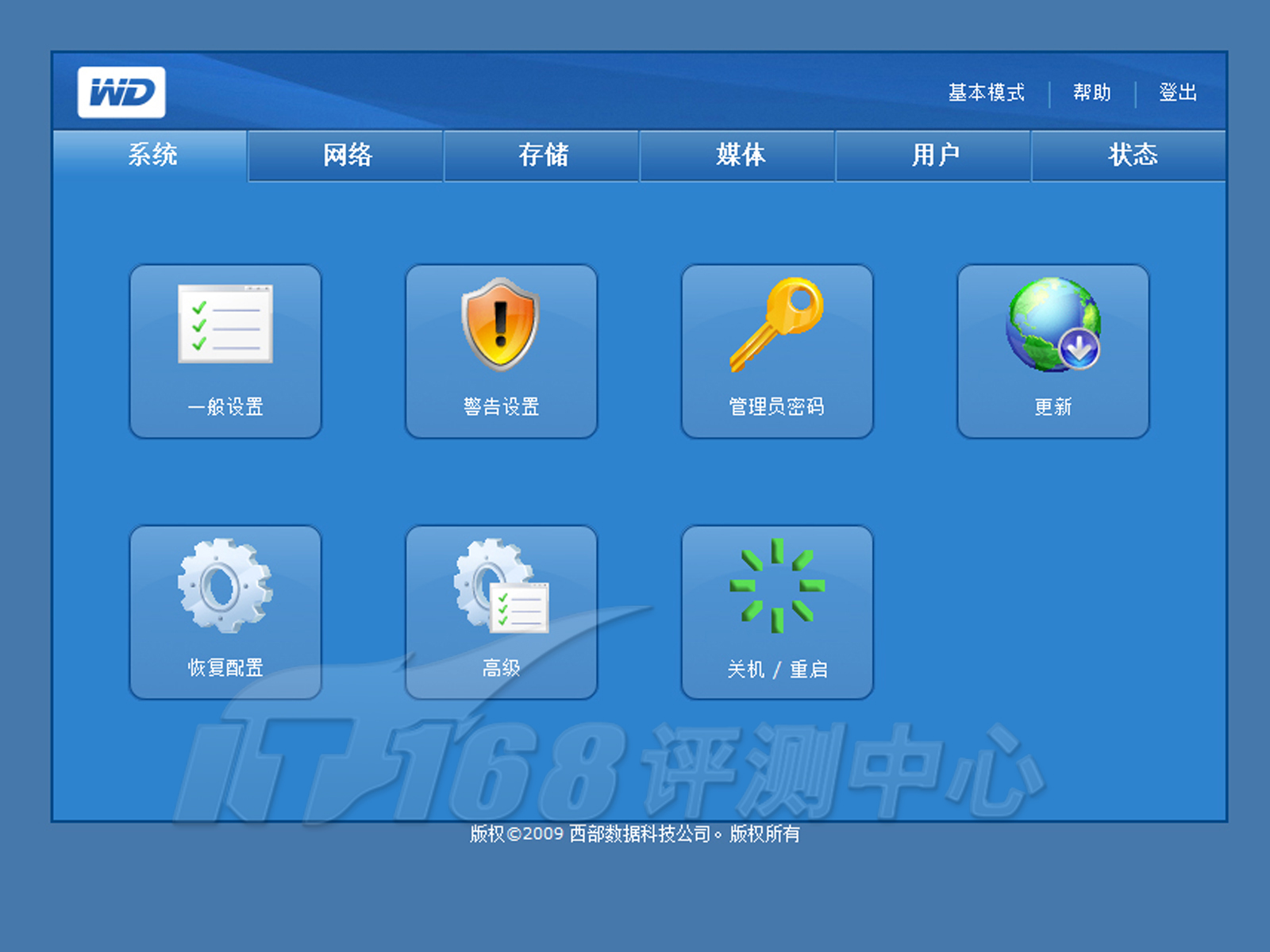Open the 帮助 link
The image size is (1270, 952).
coord(1091,93)
